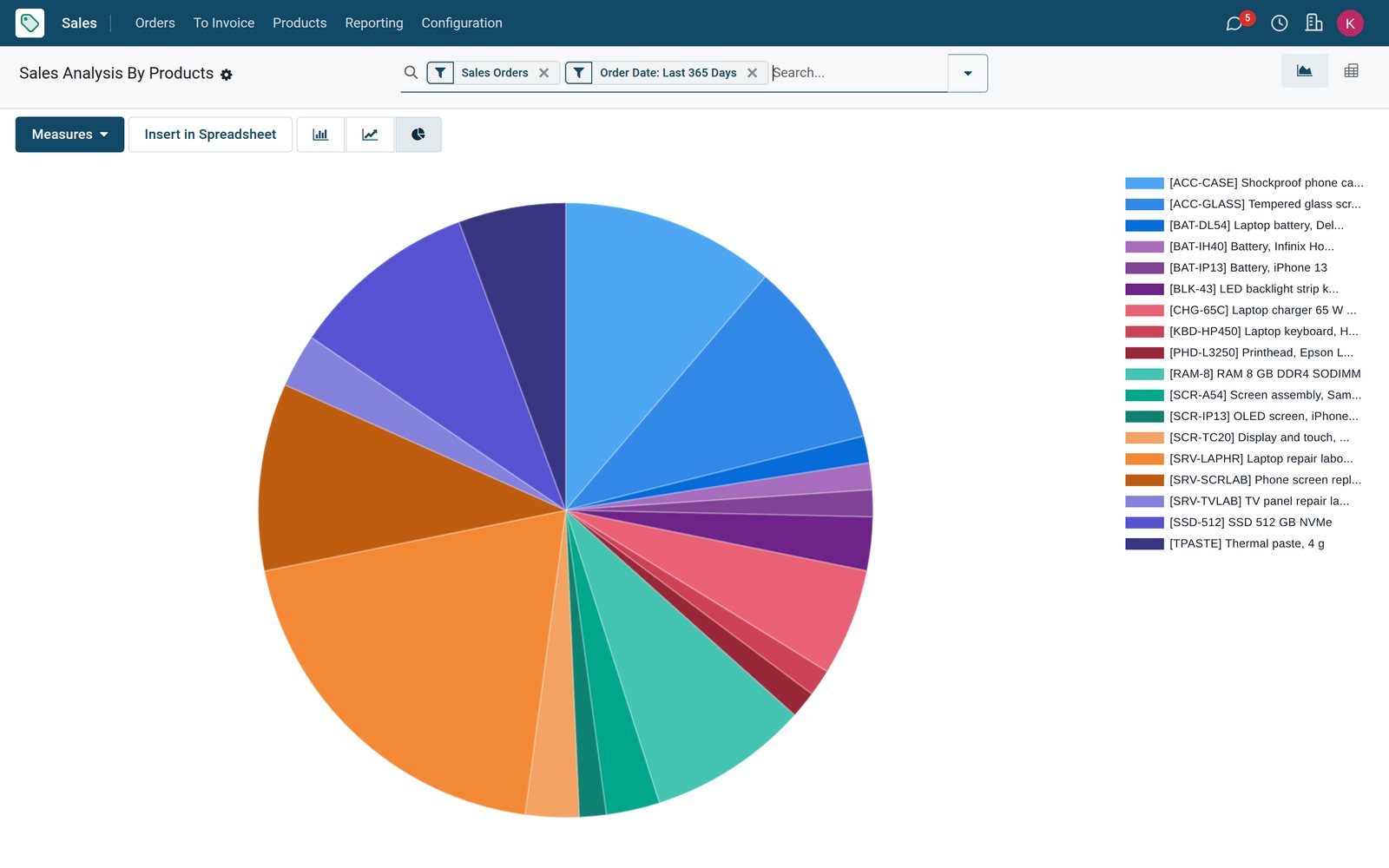Viewport: 1389px width, 868px height.
Task: Toggle BLK-43 LED backlight strip legend entry
Action: pyautogui.click(x=1232, y=289)
